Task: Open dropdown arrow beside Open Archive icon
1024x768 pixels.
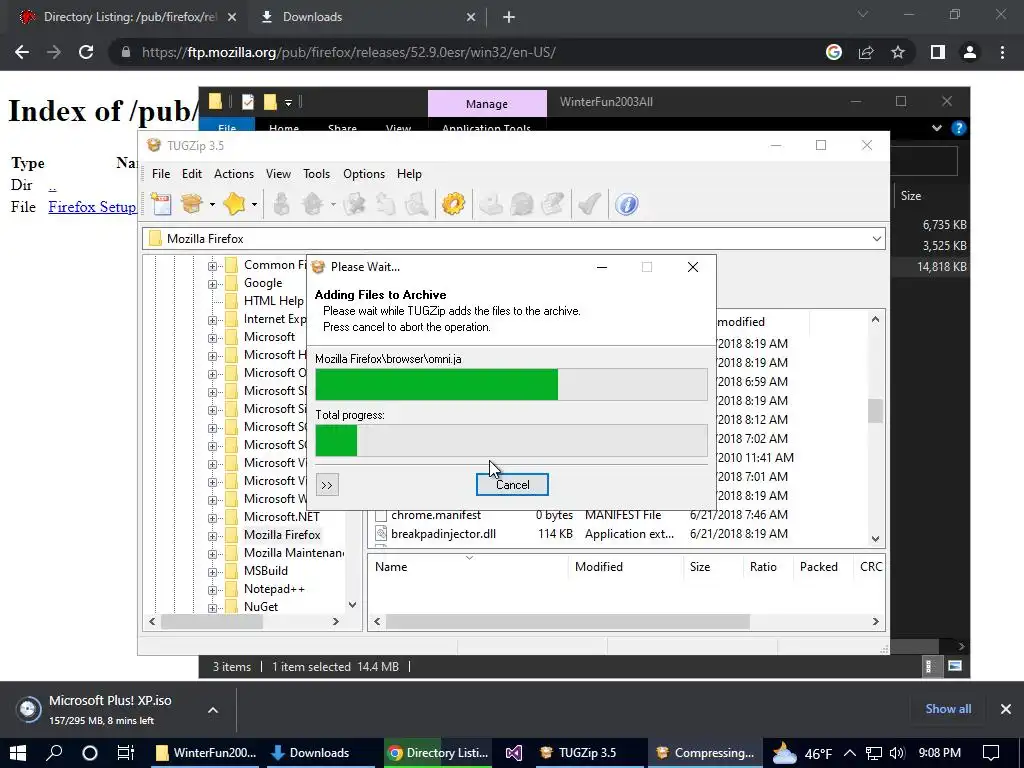Action: tap(212, 204)
